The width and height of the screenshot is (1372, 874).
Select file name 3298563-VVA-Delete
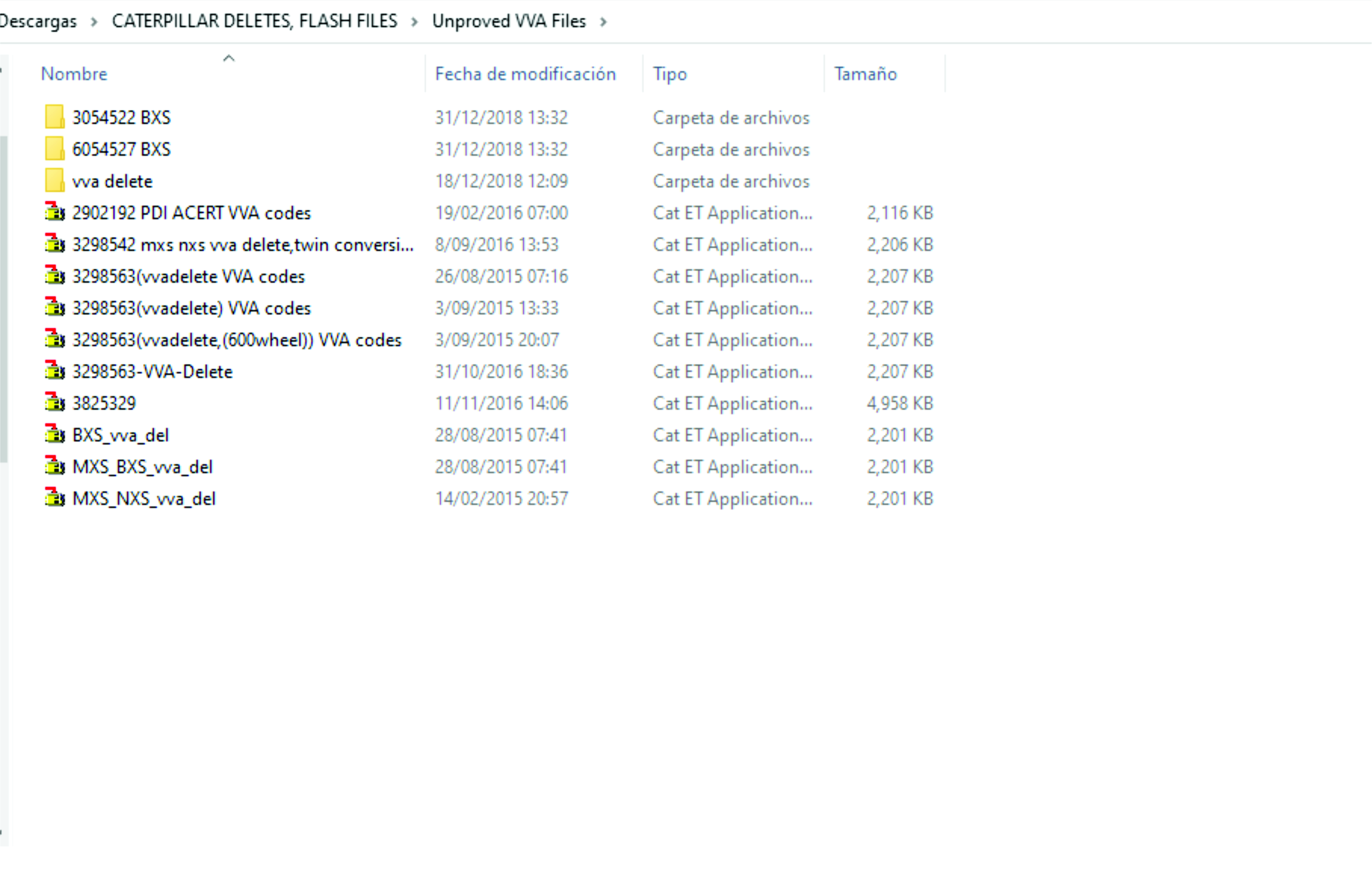tap(153, 372)
